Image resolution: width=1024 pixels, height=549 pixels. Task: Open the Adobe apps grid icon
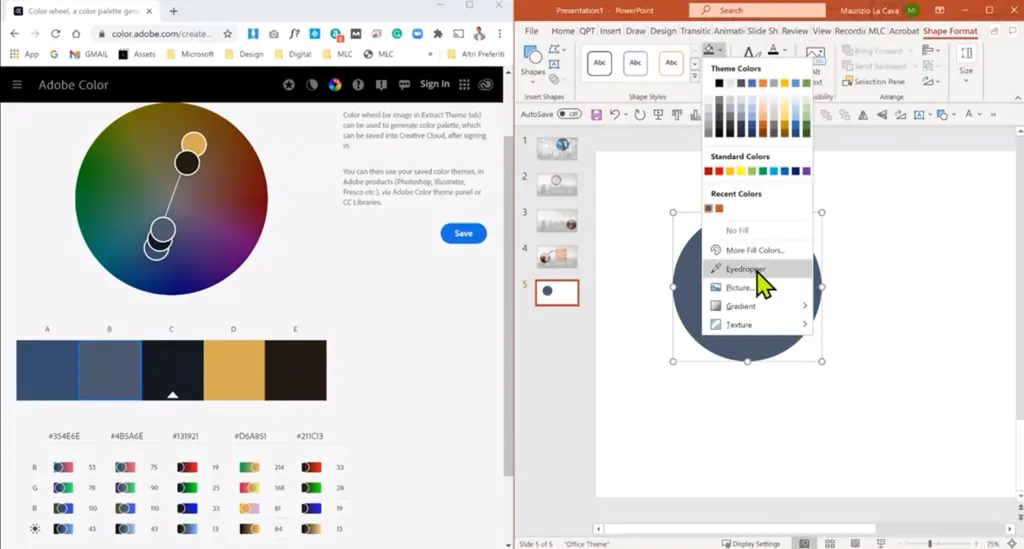(x=464, y=85)
